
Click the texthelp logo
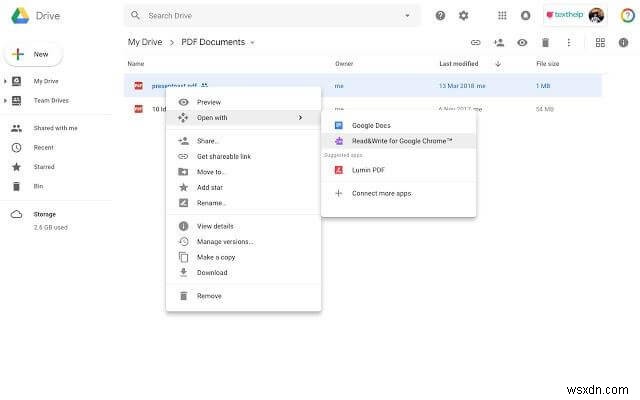tap(564, 15)
